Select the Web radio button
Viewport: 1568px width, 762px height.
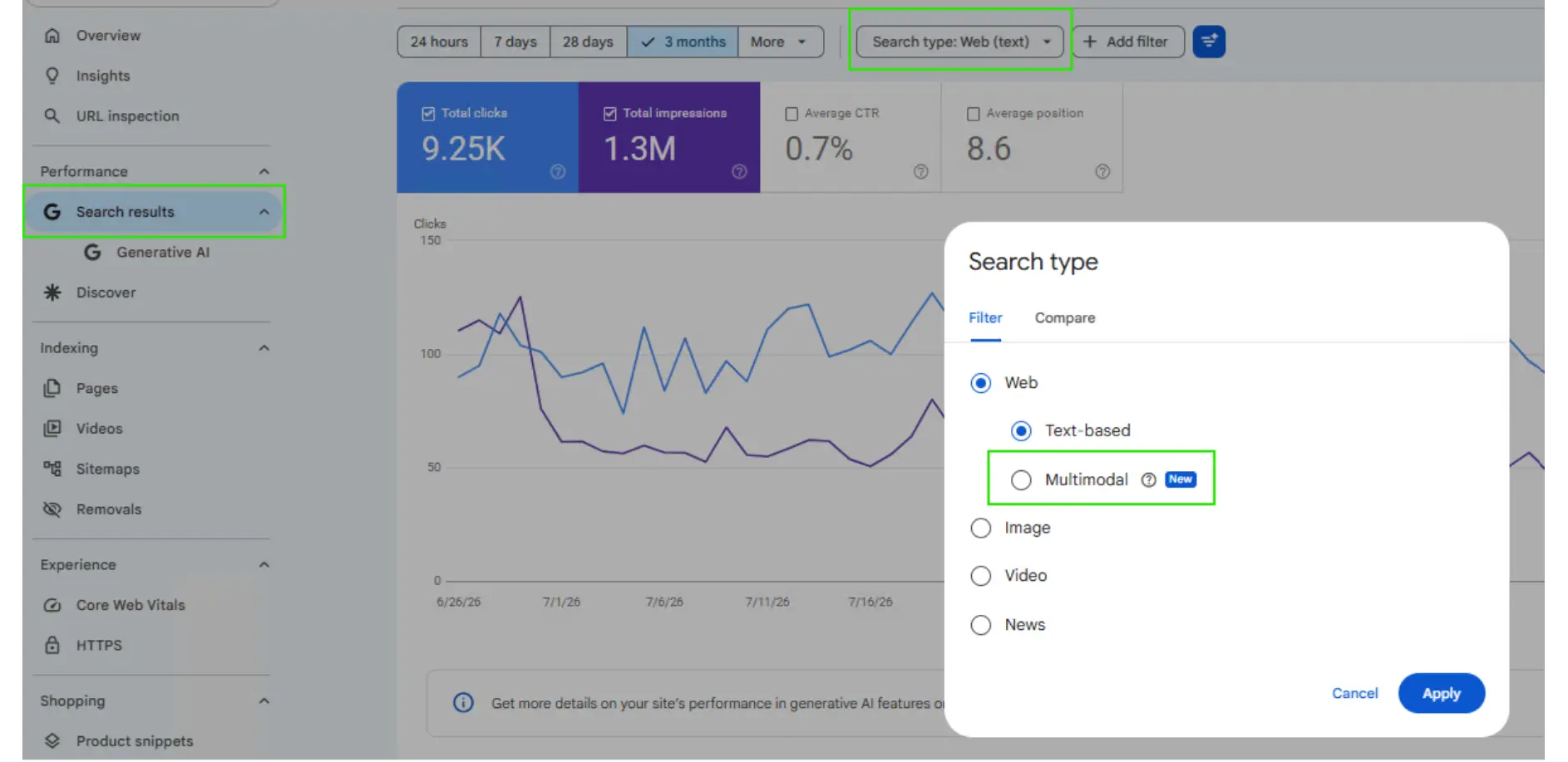click(981, 383)
